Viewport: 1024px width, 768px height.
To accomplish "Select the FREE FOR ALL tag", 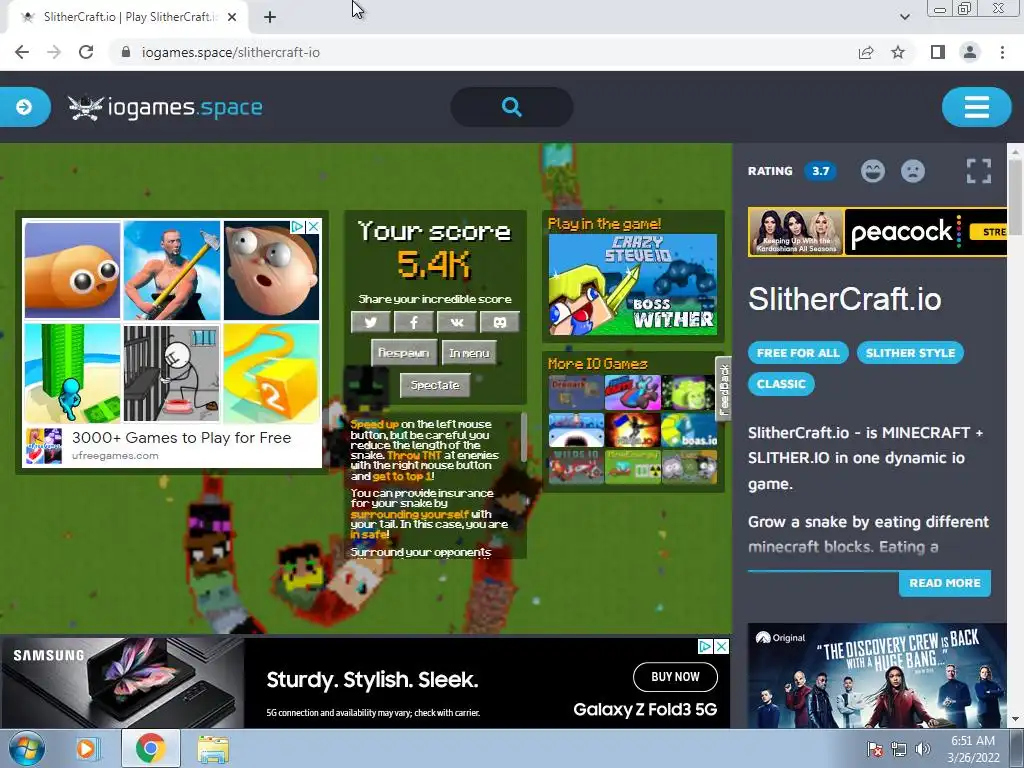I will 798,353.
